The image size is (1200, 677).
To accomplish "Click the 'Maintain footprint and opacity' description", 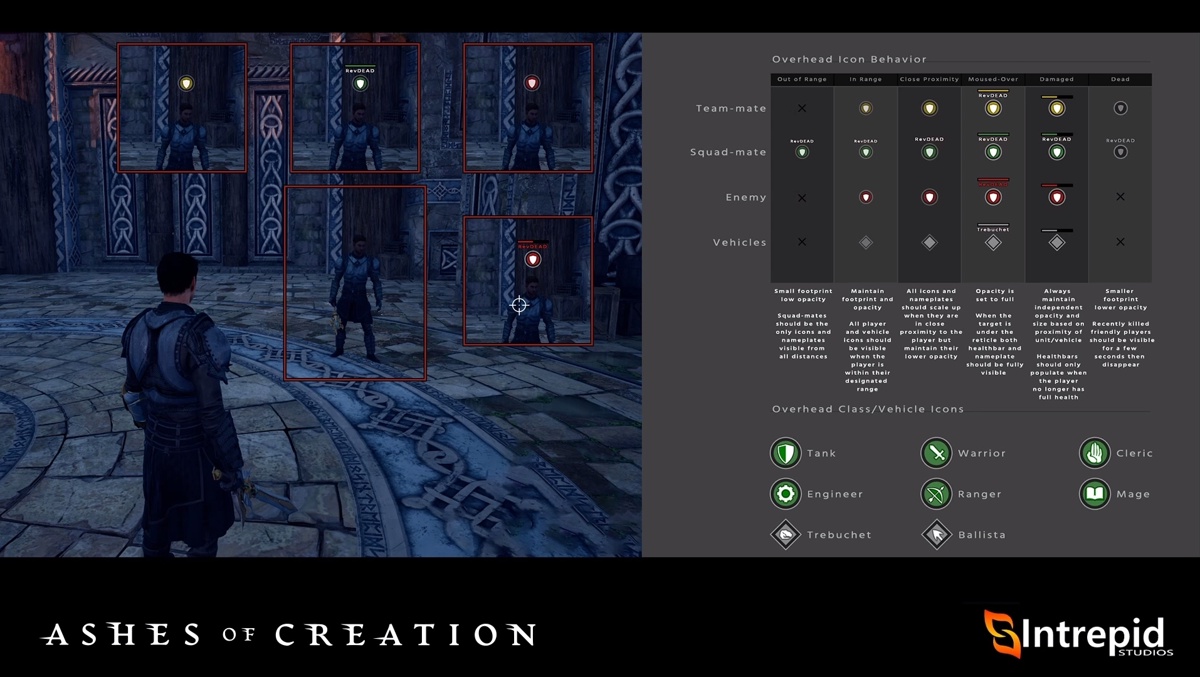I will click(866, 299).
